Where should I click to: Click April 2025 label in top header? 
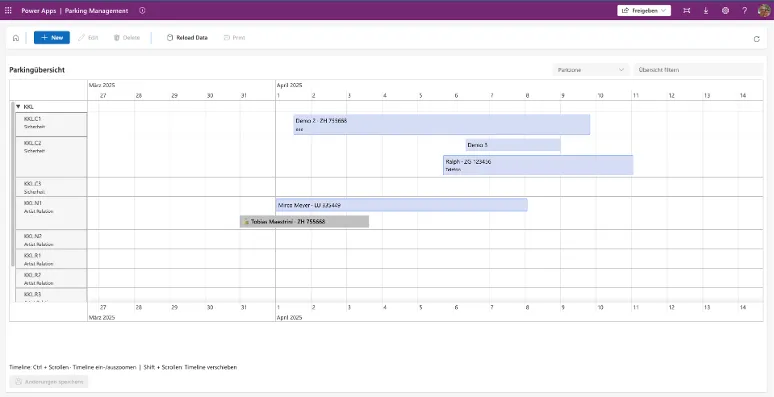[289, 85]
